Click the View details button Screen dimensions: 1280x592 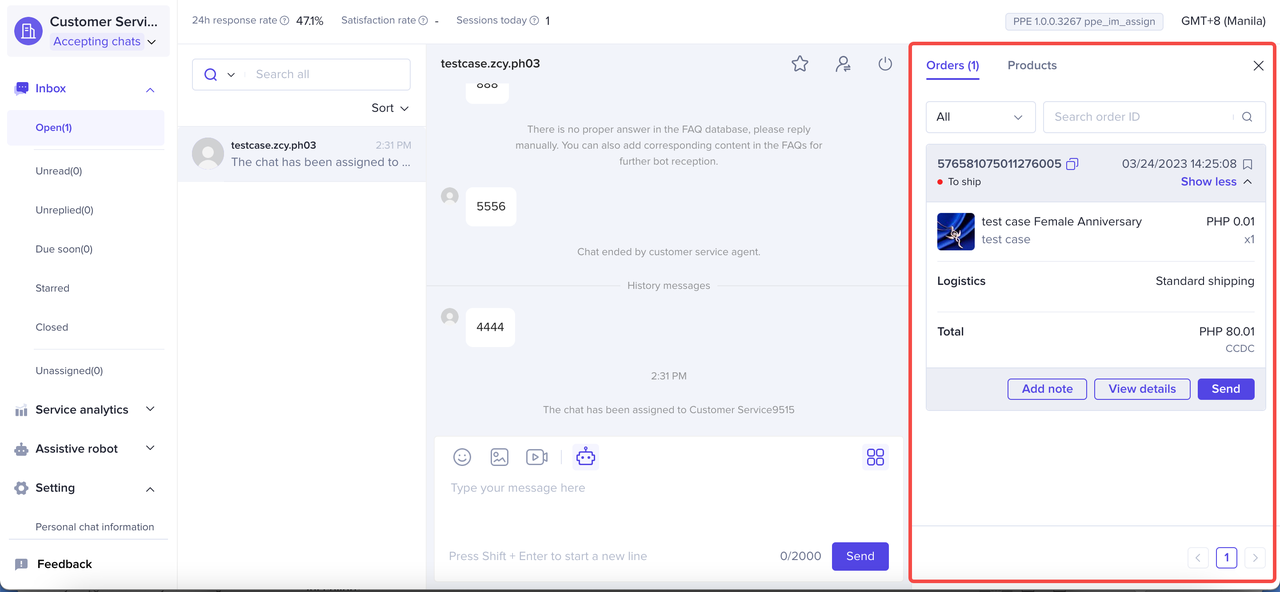[1142, 389]
